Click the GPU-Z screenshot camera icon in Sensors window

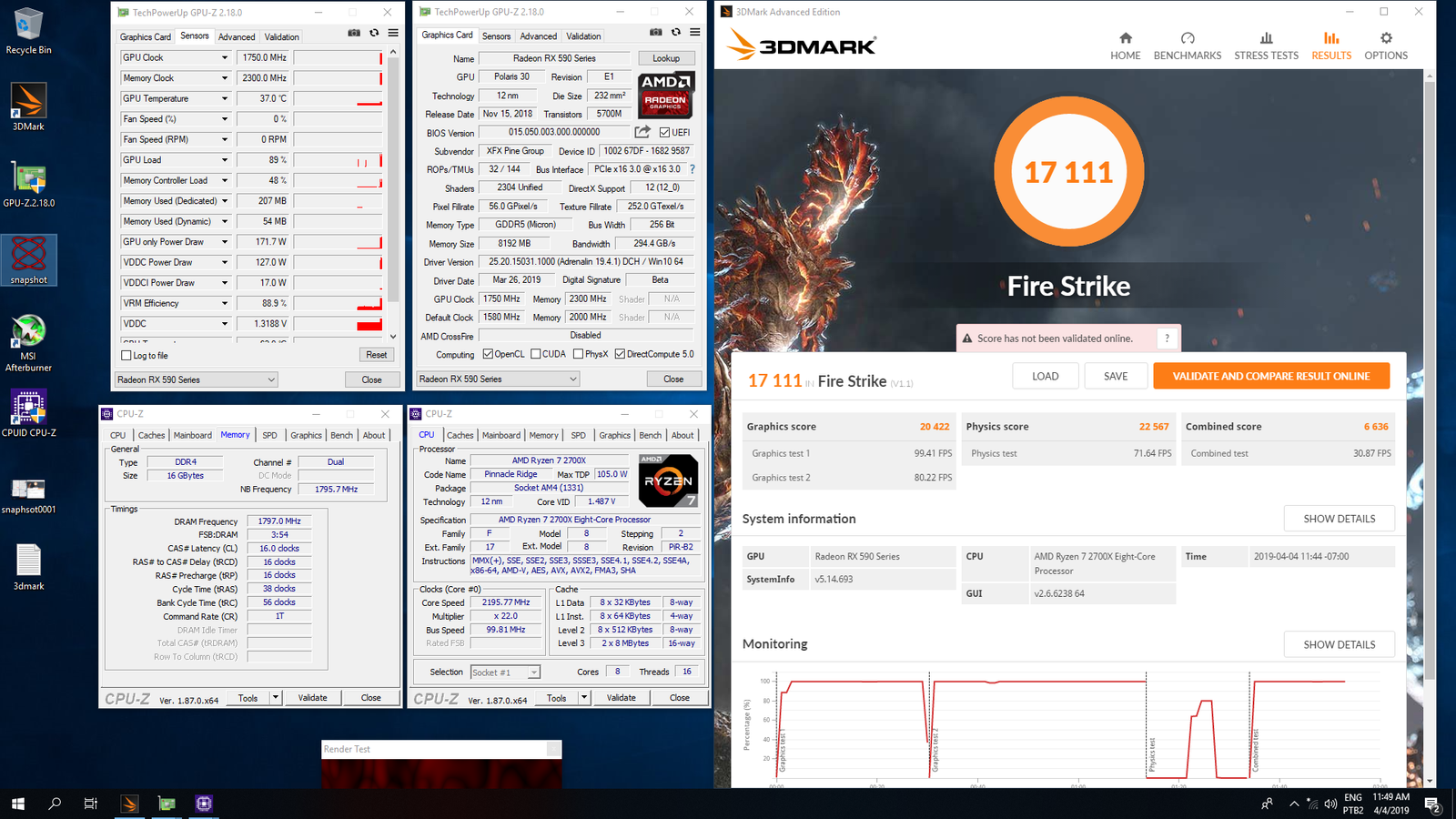pyautogui.click(x=354, y=33)
